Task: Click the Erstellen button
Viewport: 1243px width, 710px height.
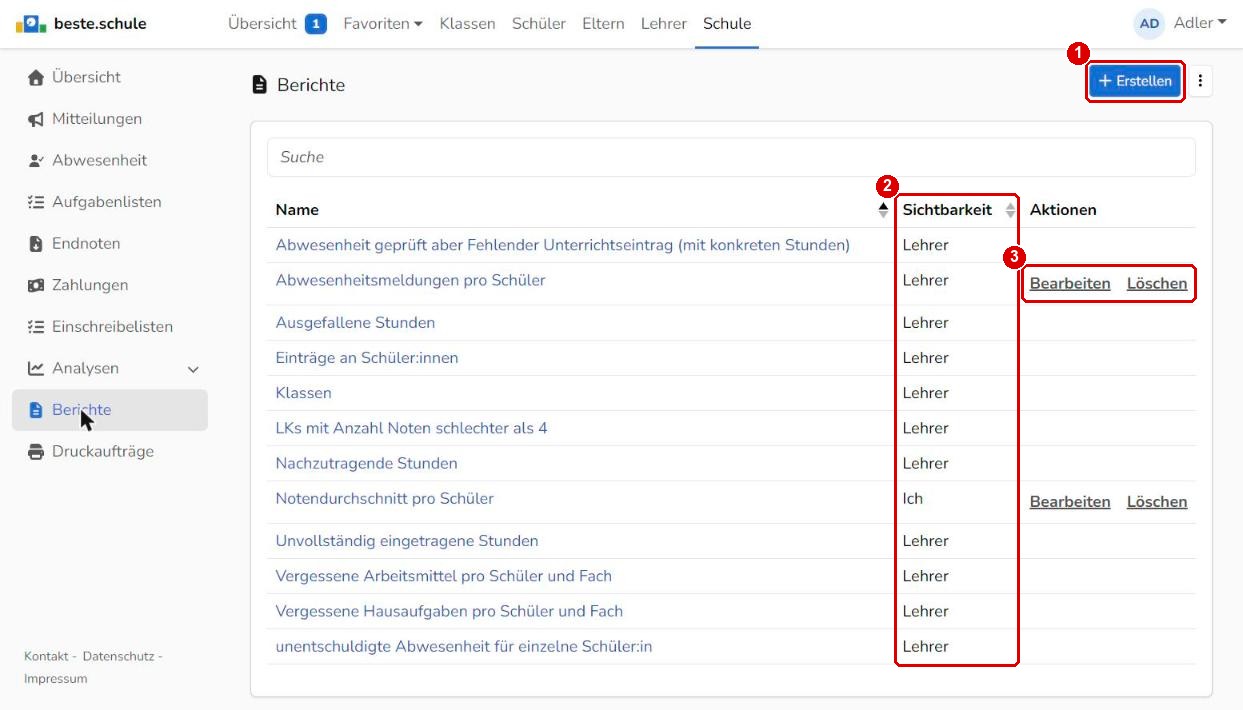Action: coord(1135,81)
